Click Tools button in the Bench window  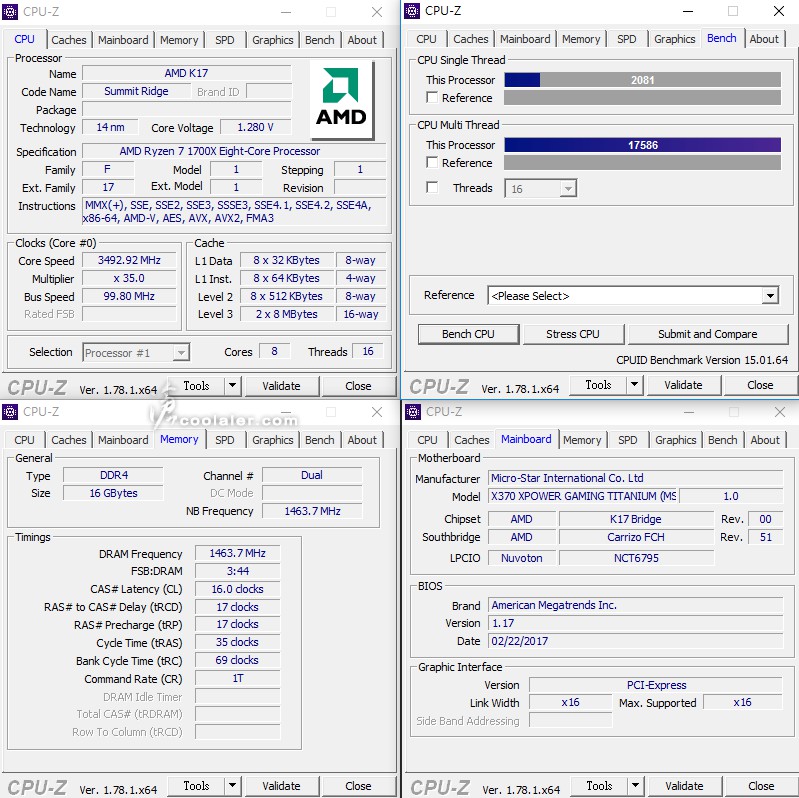(x=598, y=385)
